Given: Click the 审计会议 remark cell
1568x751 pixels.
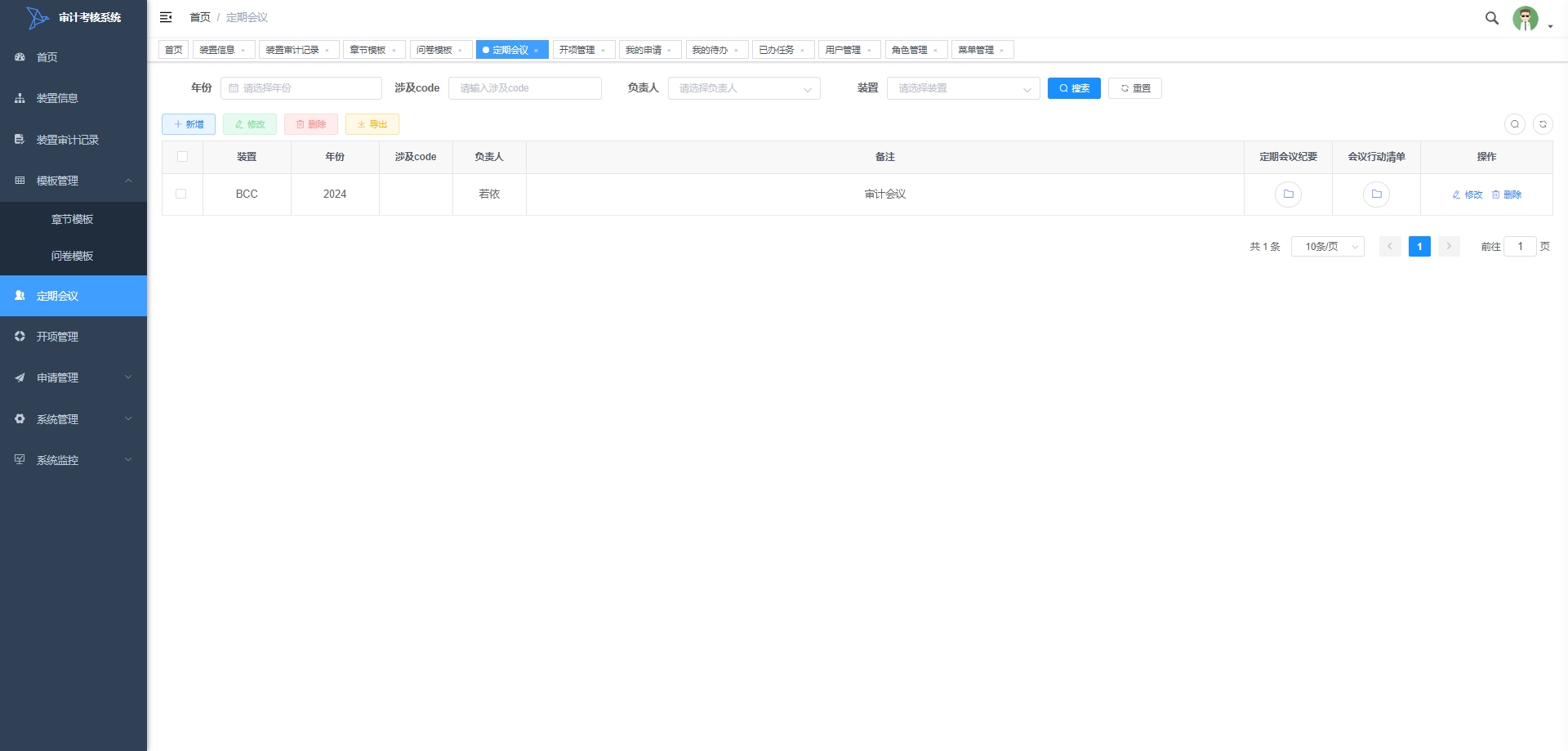Looking at the screenshot, I should (x=885, y=194).
